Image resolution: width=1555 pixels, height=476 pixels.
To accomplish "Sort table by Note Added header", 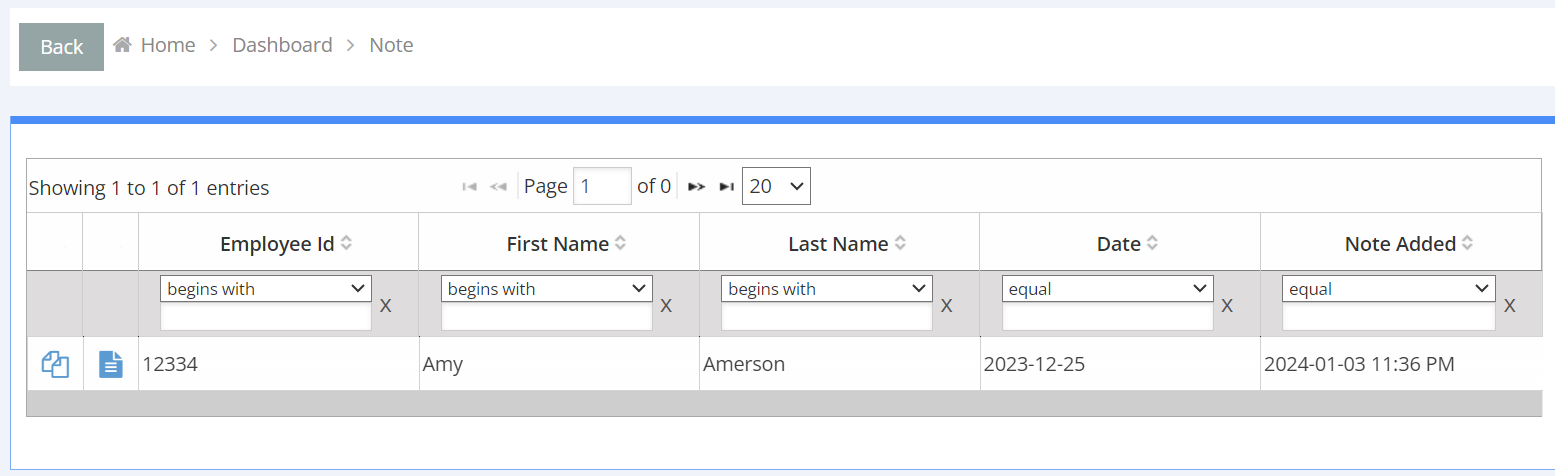I will click(x=1400, y=244).
